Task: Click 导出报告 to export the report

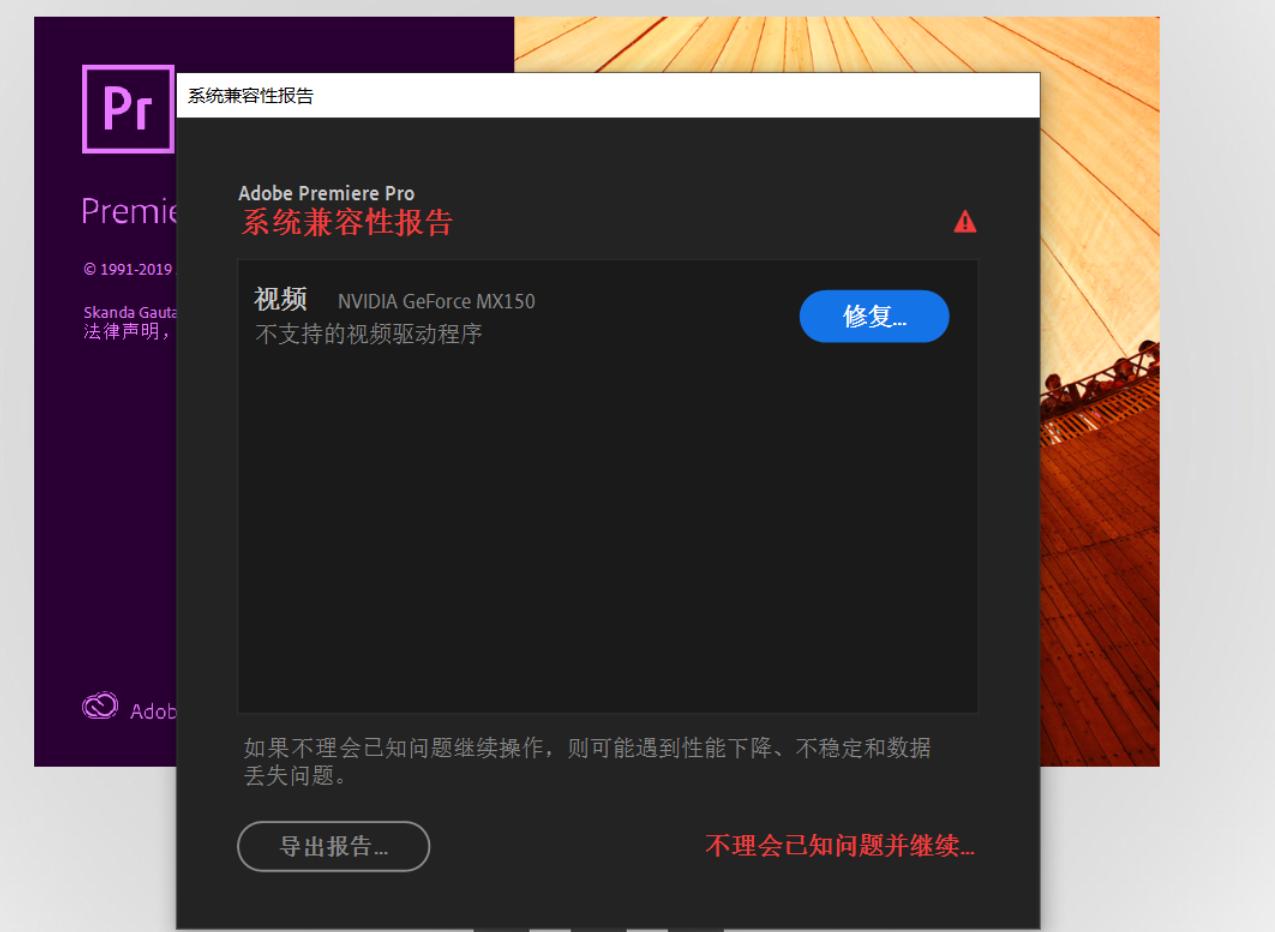Action: tap(332, 845)
